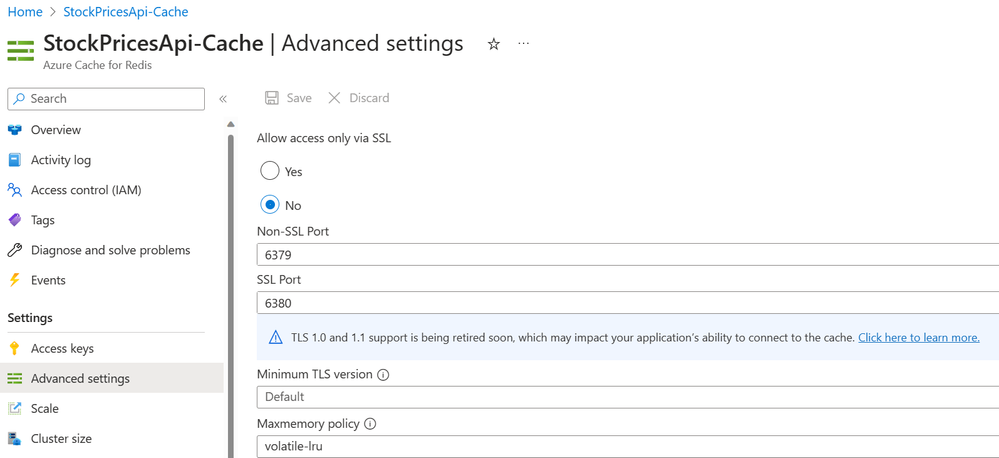
Task: Open Access control (IAM) menu item
Action: (x=86, y=190)
